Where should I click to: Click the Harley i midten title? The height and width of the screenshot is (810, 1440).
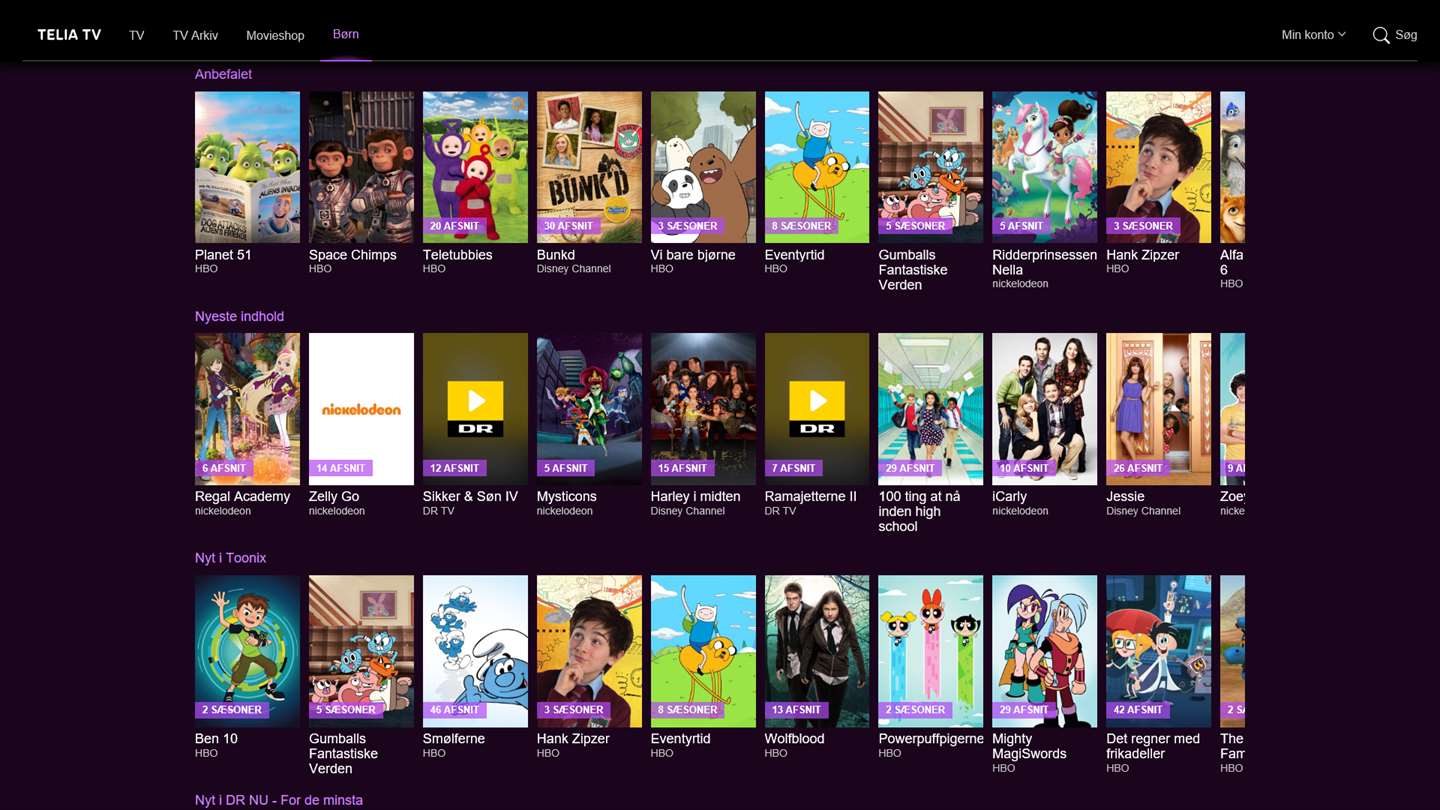pyautogui.click(x=696, y=497)
